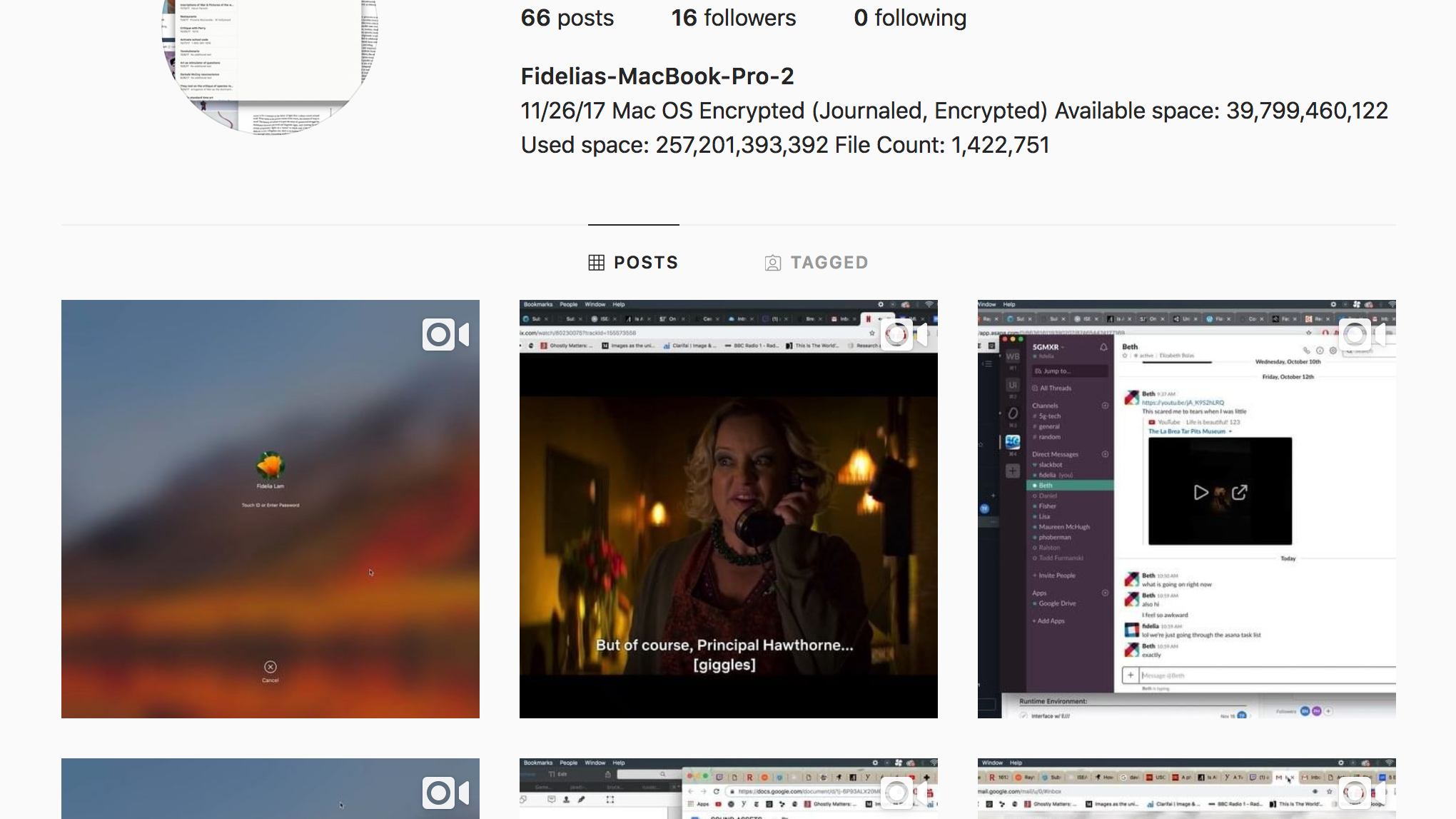Switch to the TAGGED tab

click(817, 263)
